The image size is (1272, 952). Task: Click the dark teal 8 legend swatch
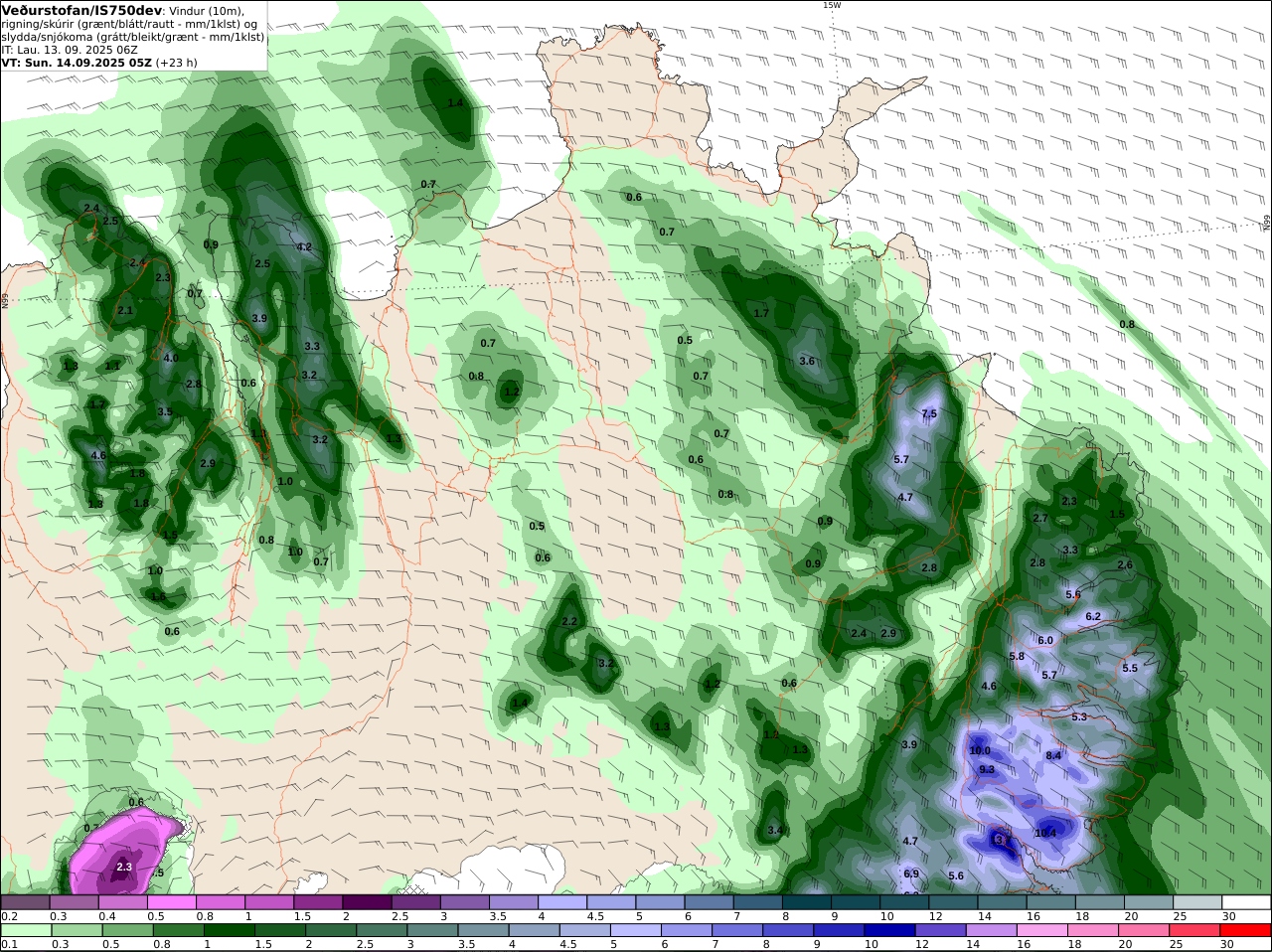coord(808,902)
